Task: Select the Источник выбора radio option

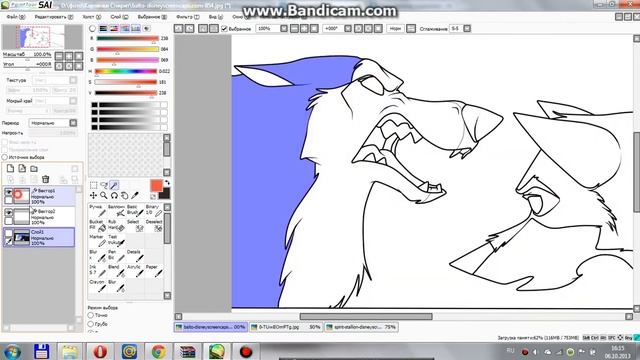Action: coord(4,157)
